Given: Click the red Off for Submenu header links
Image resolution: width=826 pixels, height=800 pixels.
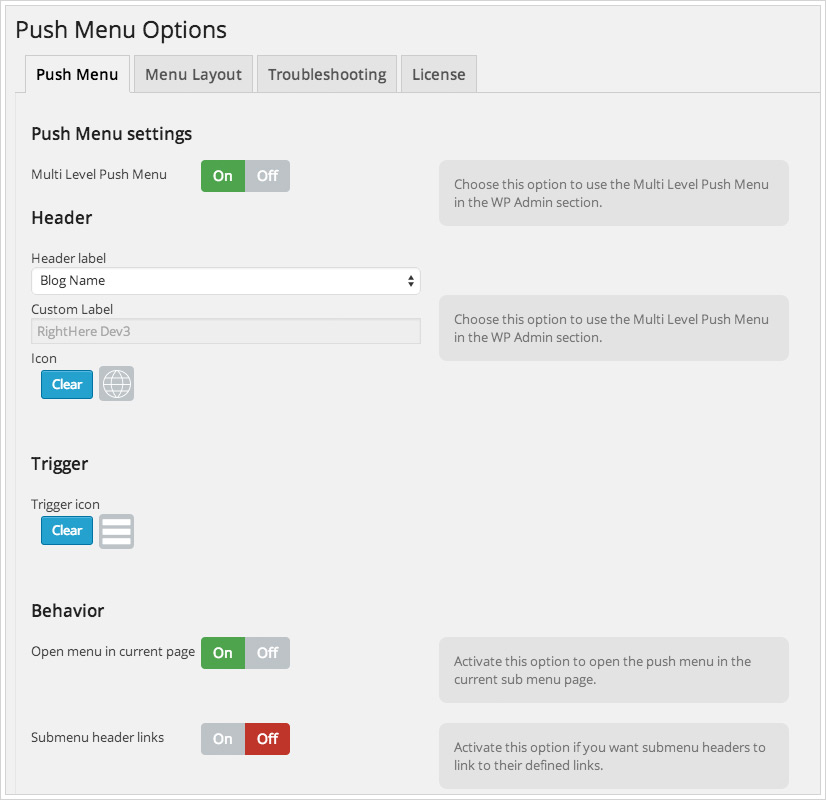Looking at the screenshot, I should [x=268, y=739].
